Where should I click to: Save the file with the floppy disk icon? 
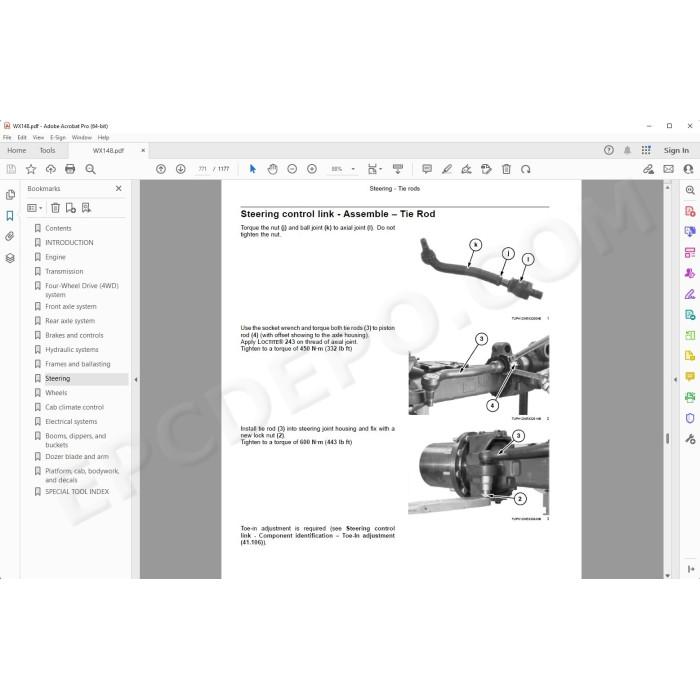[11, 169]
